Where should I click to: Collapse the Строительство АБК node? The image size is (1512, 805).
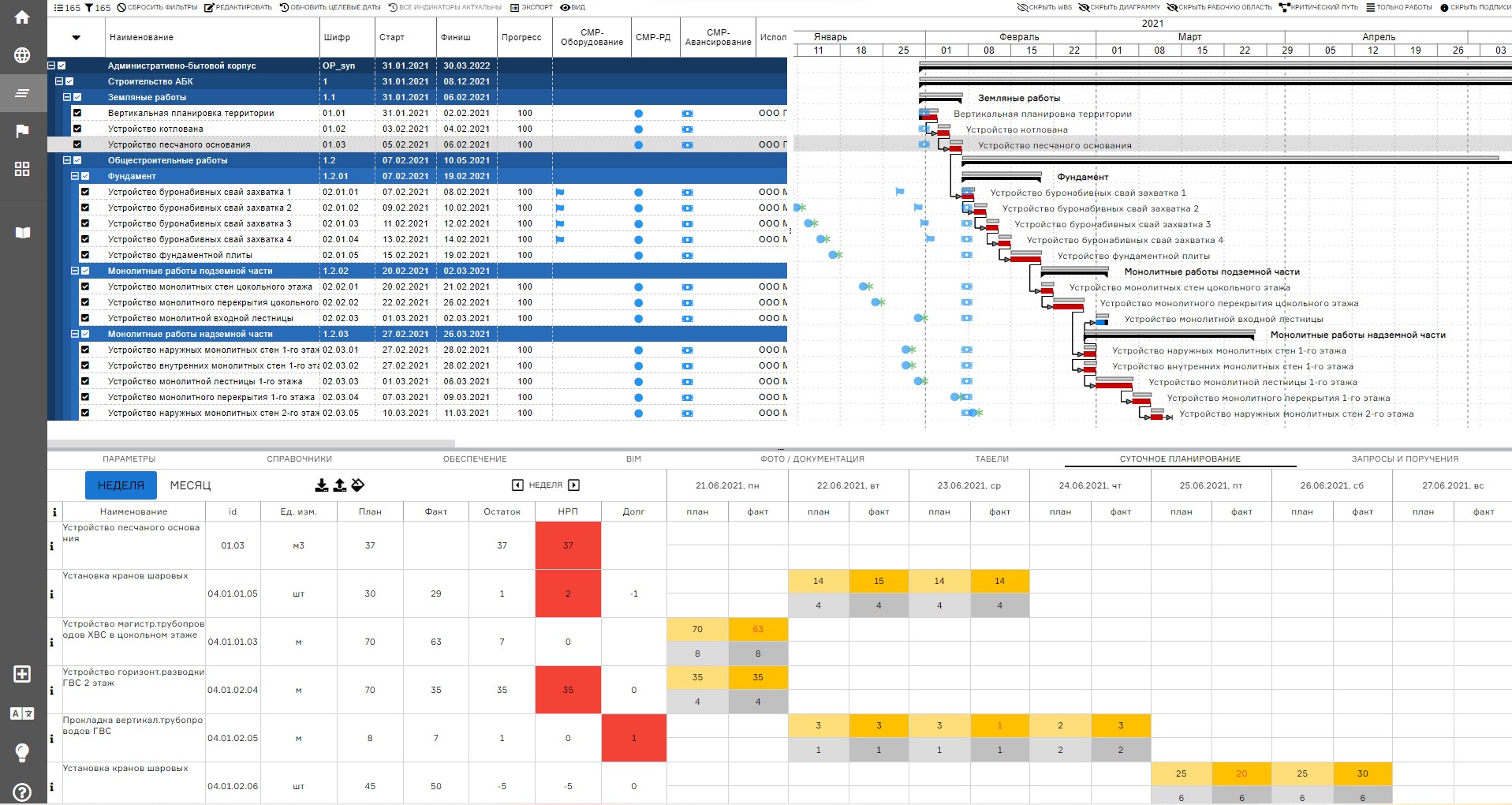tap(59, 81)
